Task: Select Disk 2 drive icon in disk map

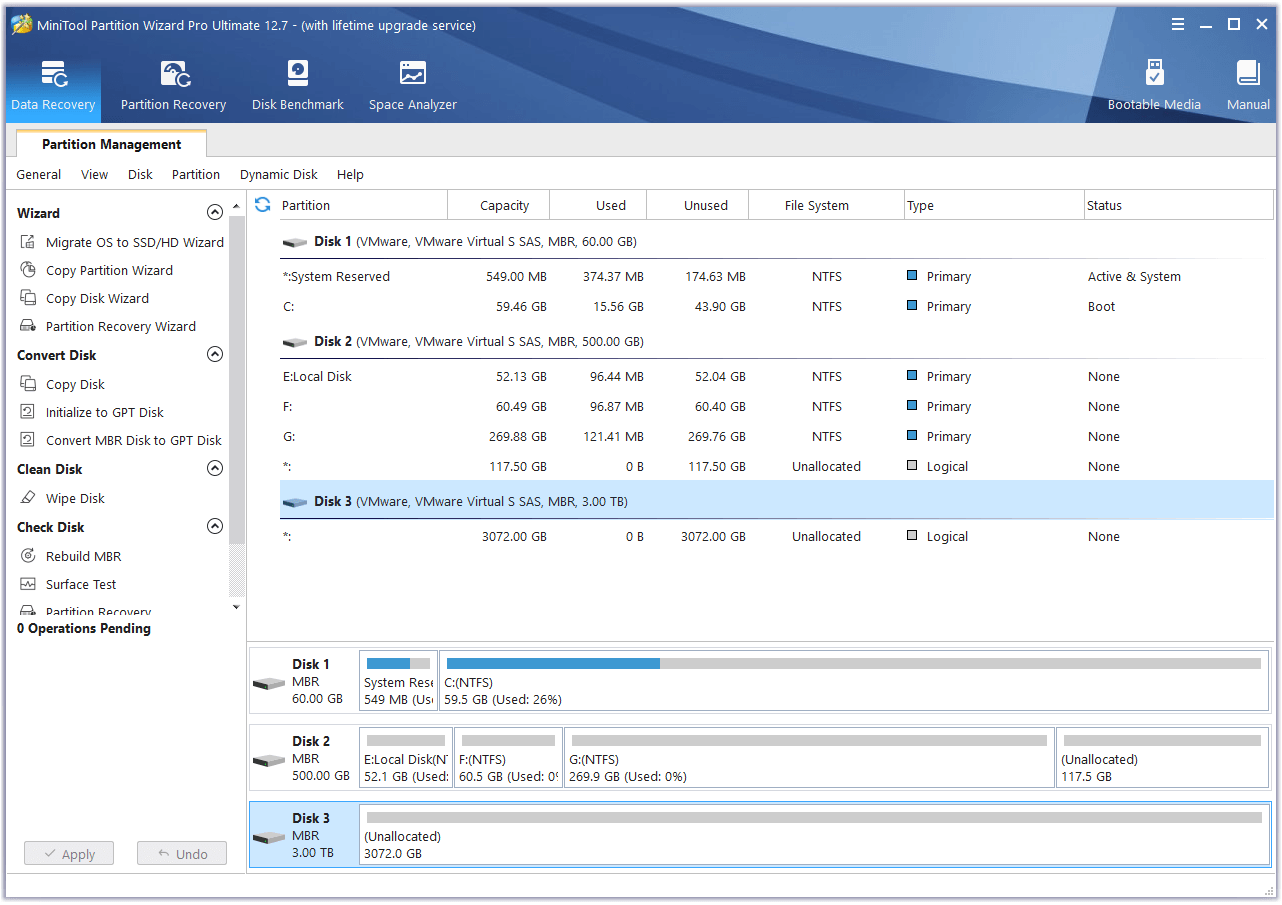Action: tap(269, 761)
